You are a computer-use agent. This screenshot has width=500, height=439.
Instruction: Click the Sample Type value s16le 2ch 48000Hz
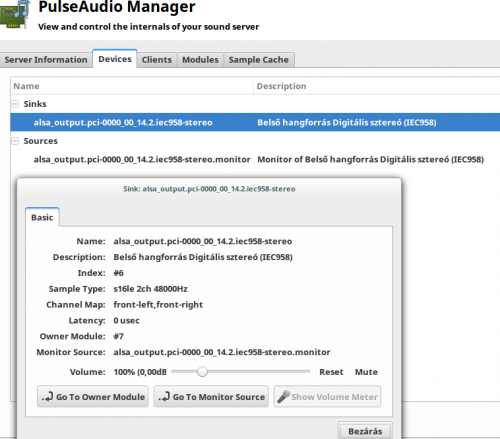tap(150, 289)
